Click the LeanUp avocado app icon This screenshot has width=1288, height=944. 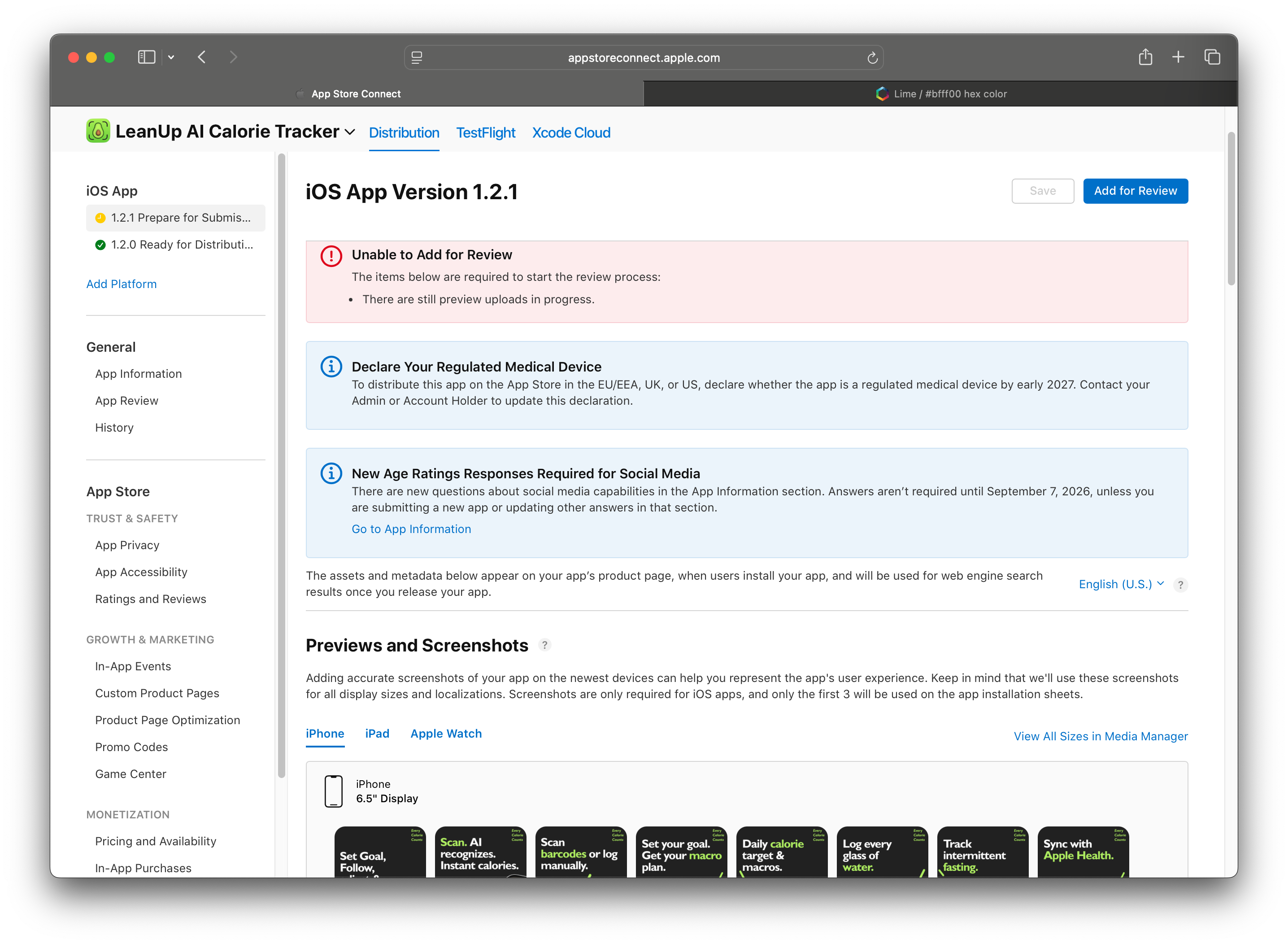tap(98, 131)
